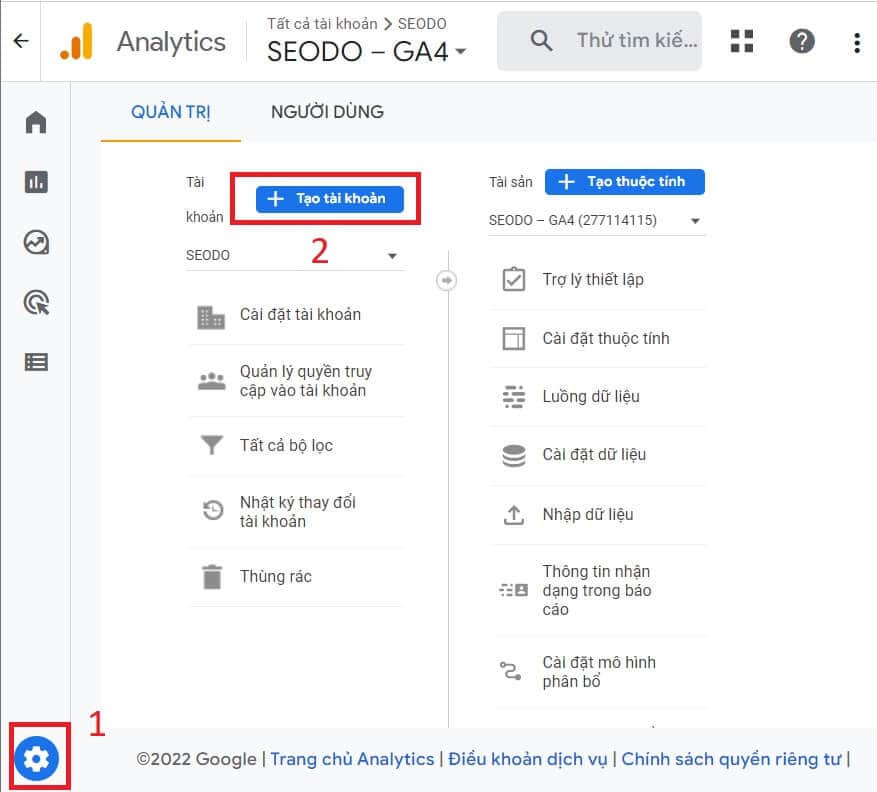Click the circular arrow between account and property columns
This screenshot has height=792, width=877.
coord(446,280)
